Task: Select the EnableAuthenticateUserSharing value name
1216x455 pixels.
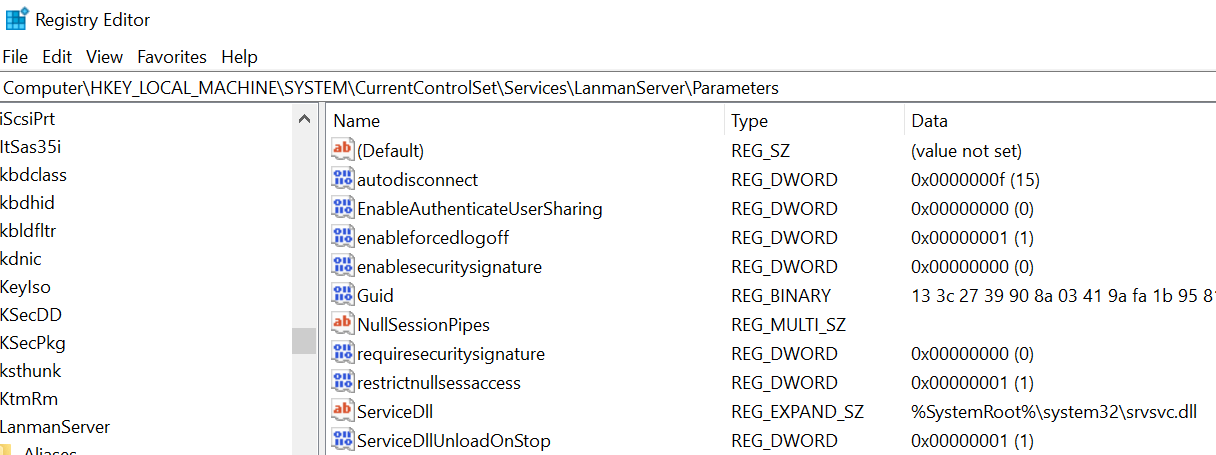Action: (x=480, y=209)
